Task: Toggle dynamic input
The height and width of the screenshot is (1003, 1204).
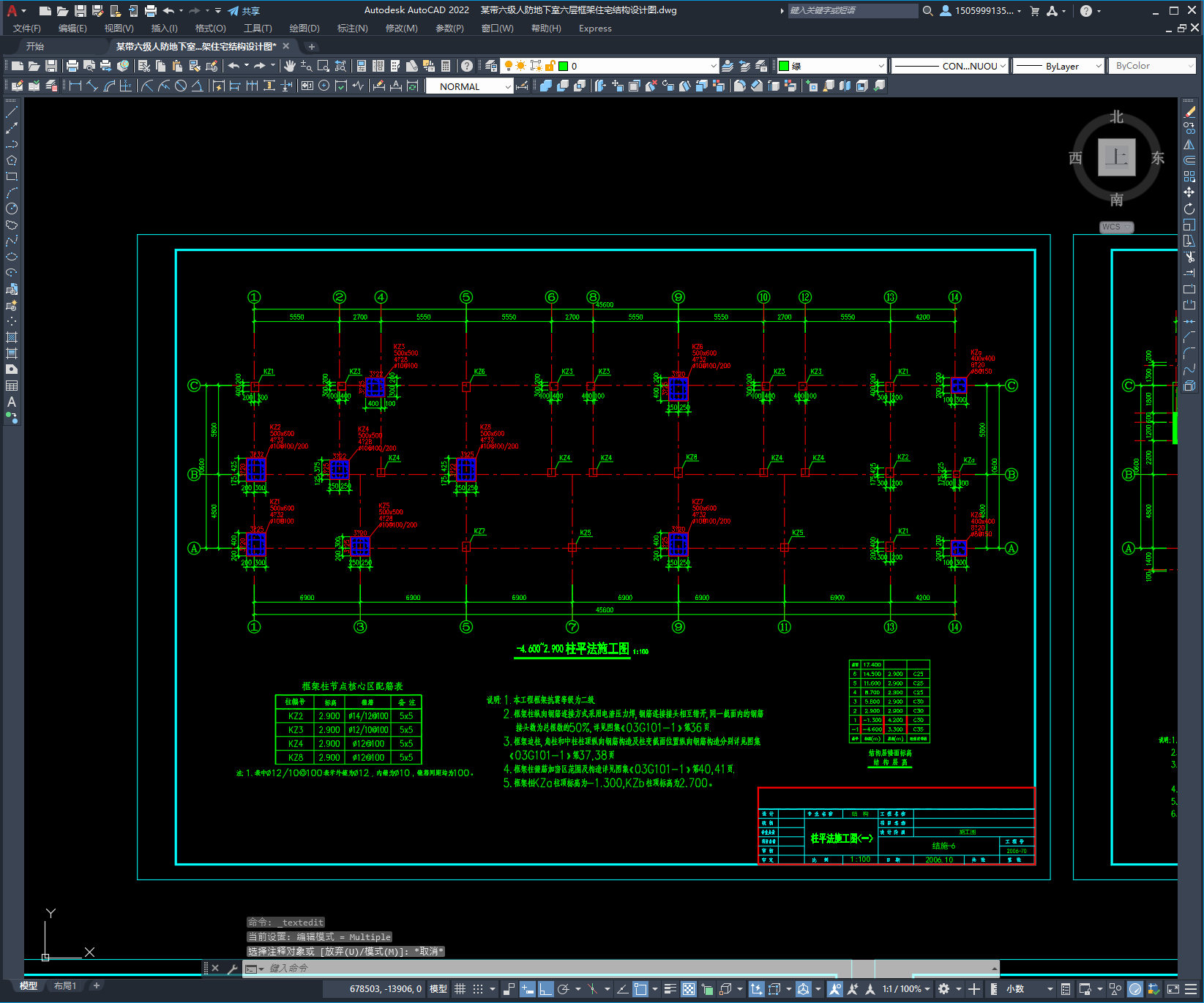Action: coord(528,988)
